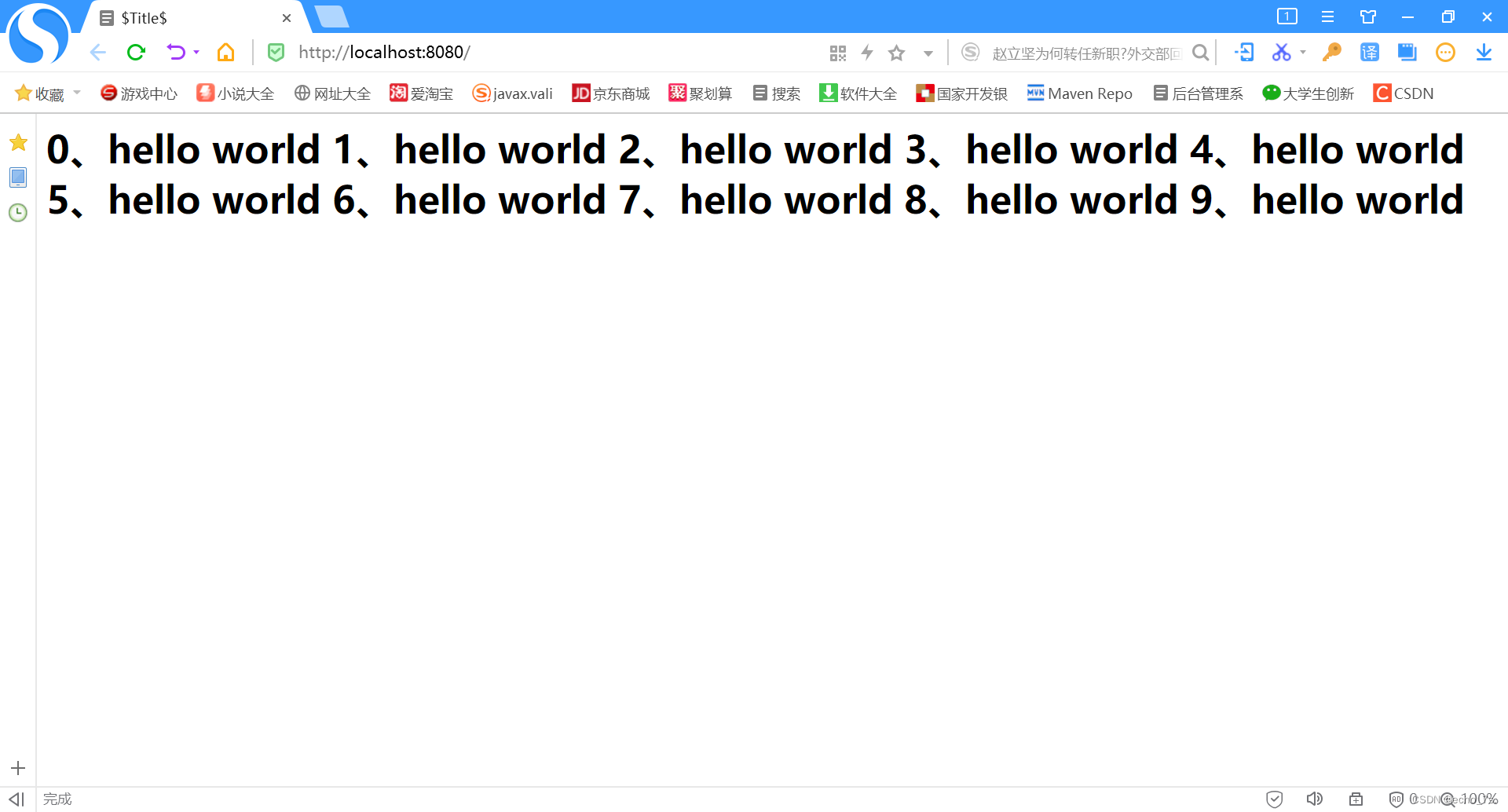
Task: Open 小说大全 bookmark
Action: 236,93
